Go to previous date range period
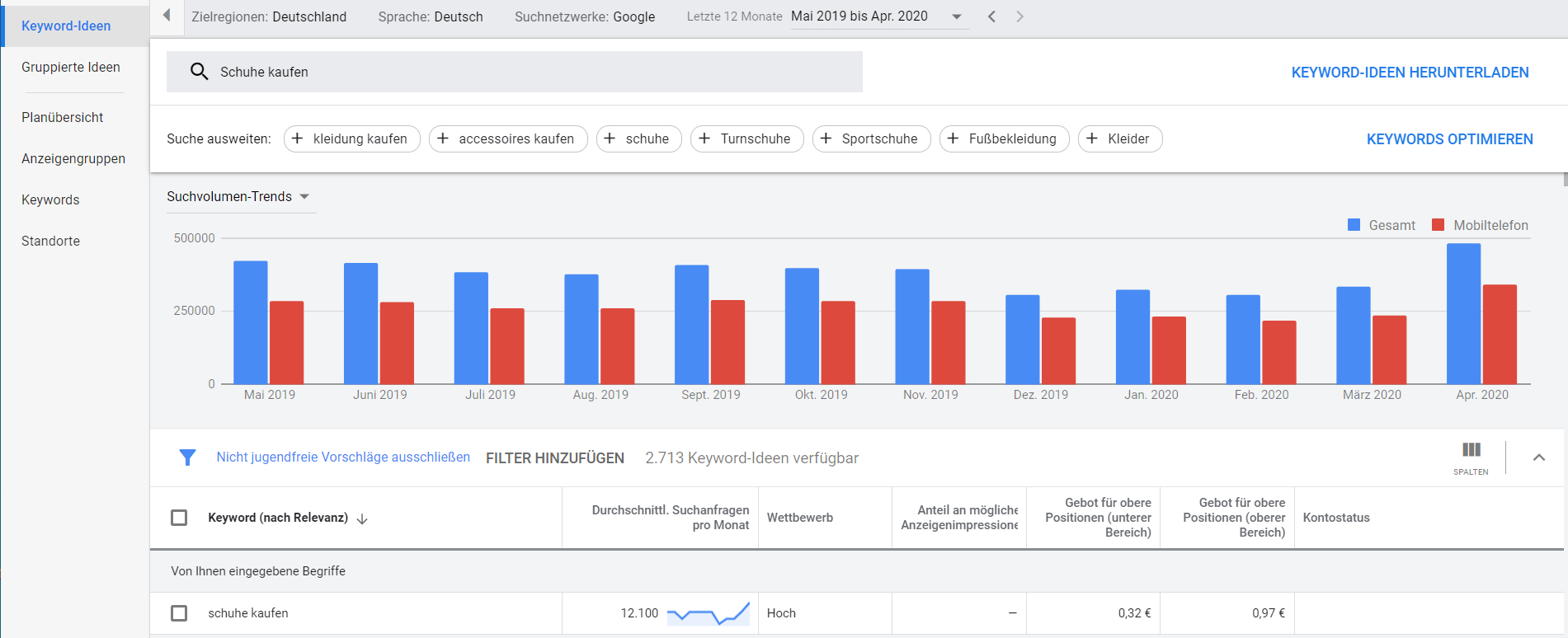The height and width of the screenshot is (638, 1568). tap(991, 16)
